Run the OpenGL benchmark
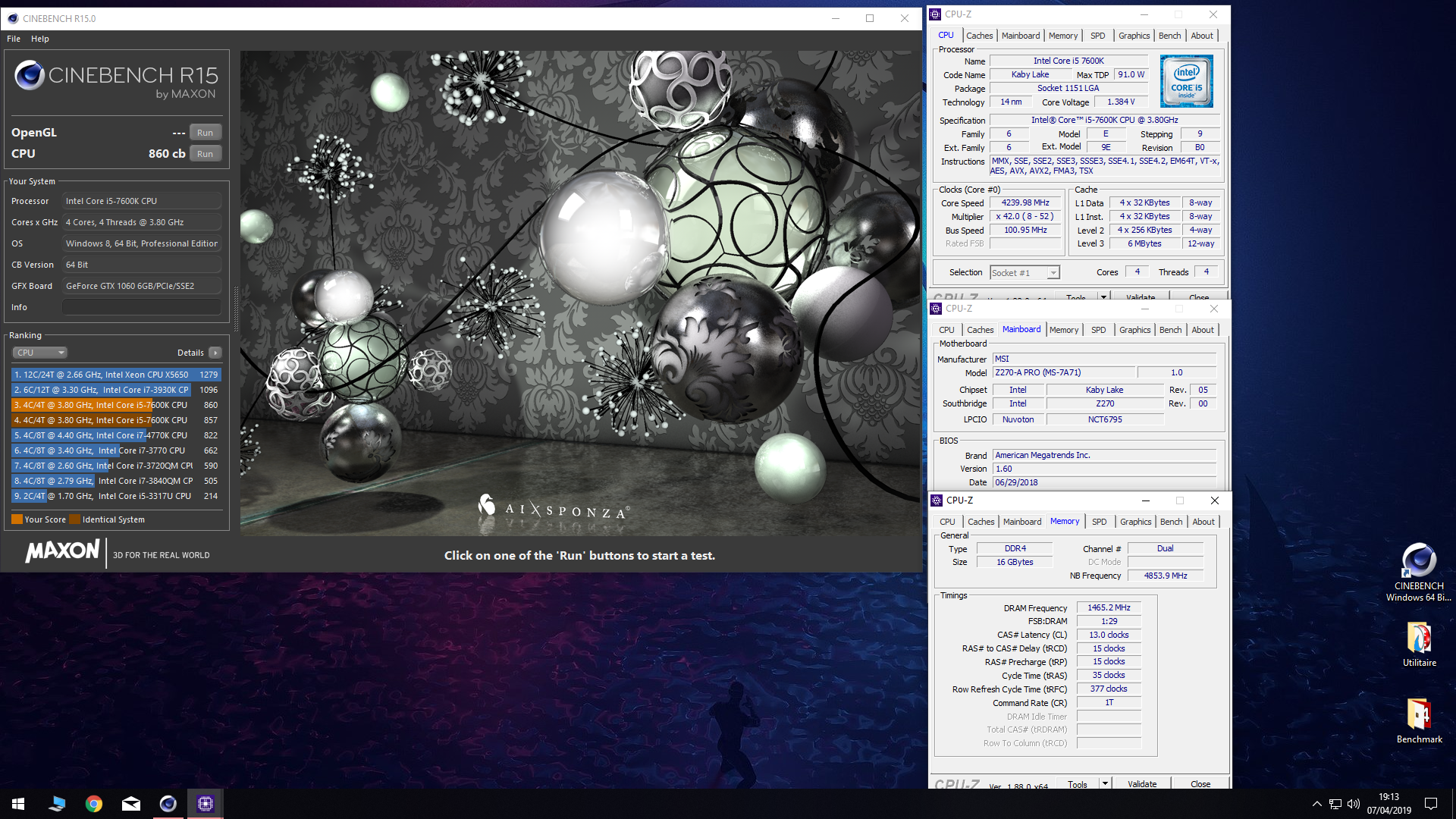 click(205, 133)
